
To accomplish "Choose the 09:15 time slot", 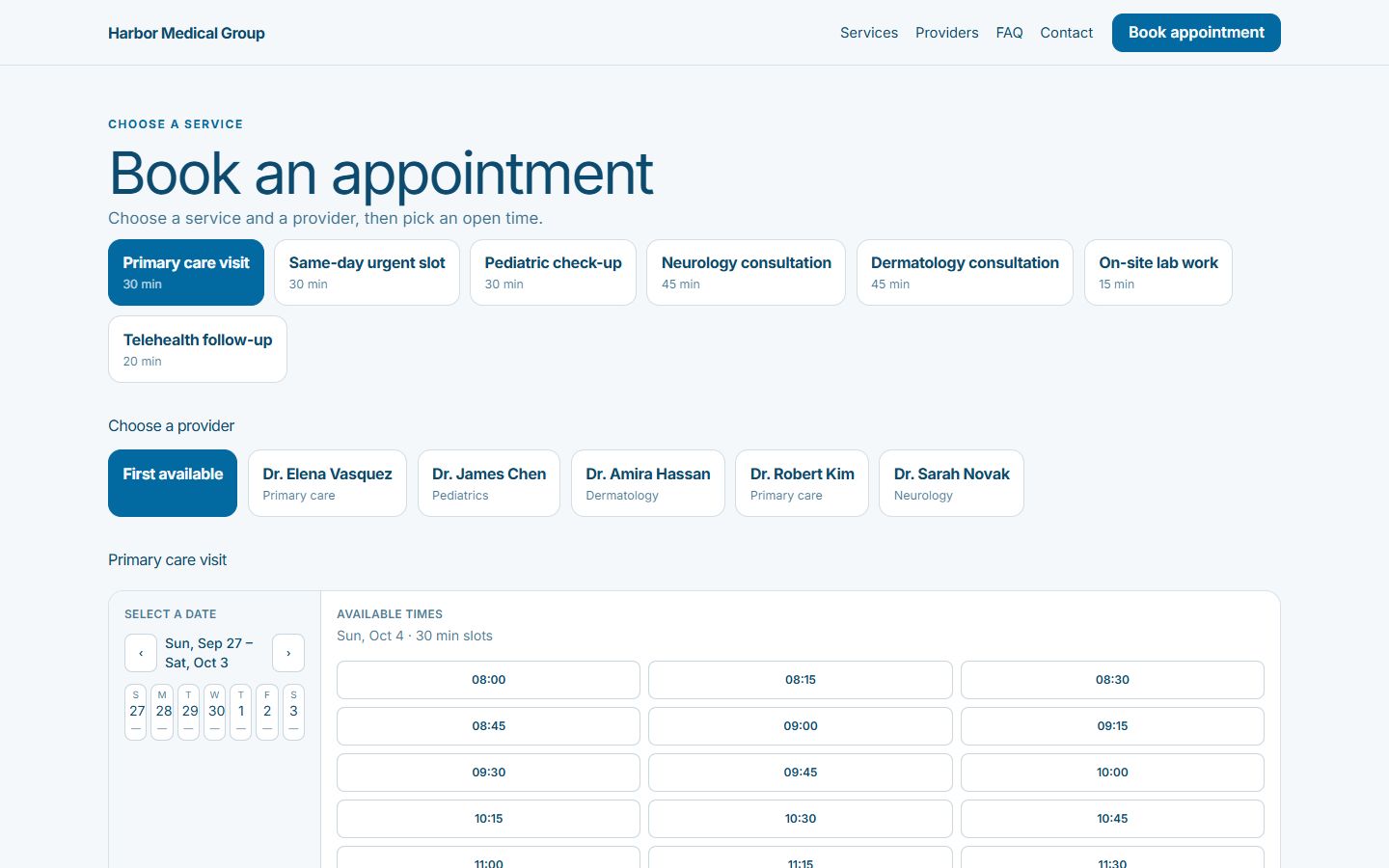I will tap(1112, 726).
